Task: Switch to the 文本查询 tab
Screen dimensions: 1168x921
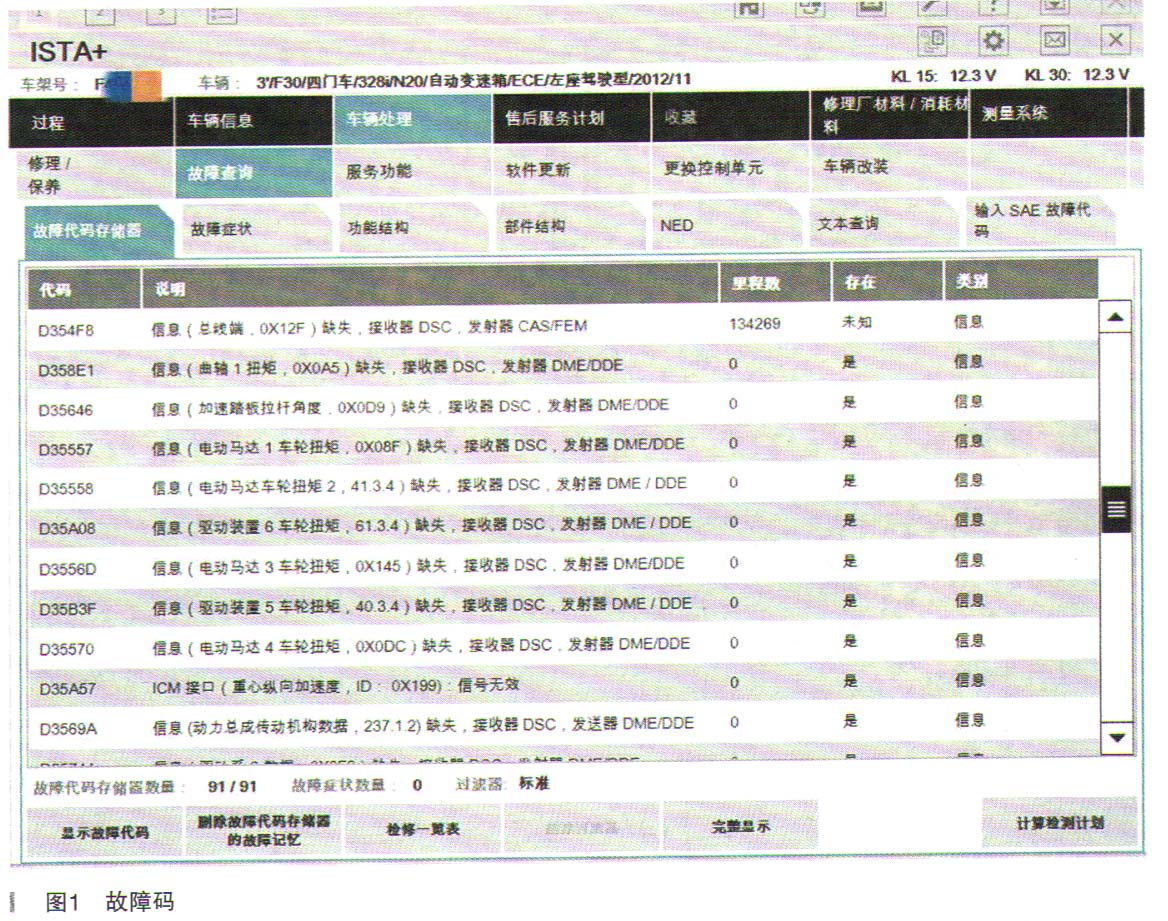Action: click(x=884, y=223)
